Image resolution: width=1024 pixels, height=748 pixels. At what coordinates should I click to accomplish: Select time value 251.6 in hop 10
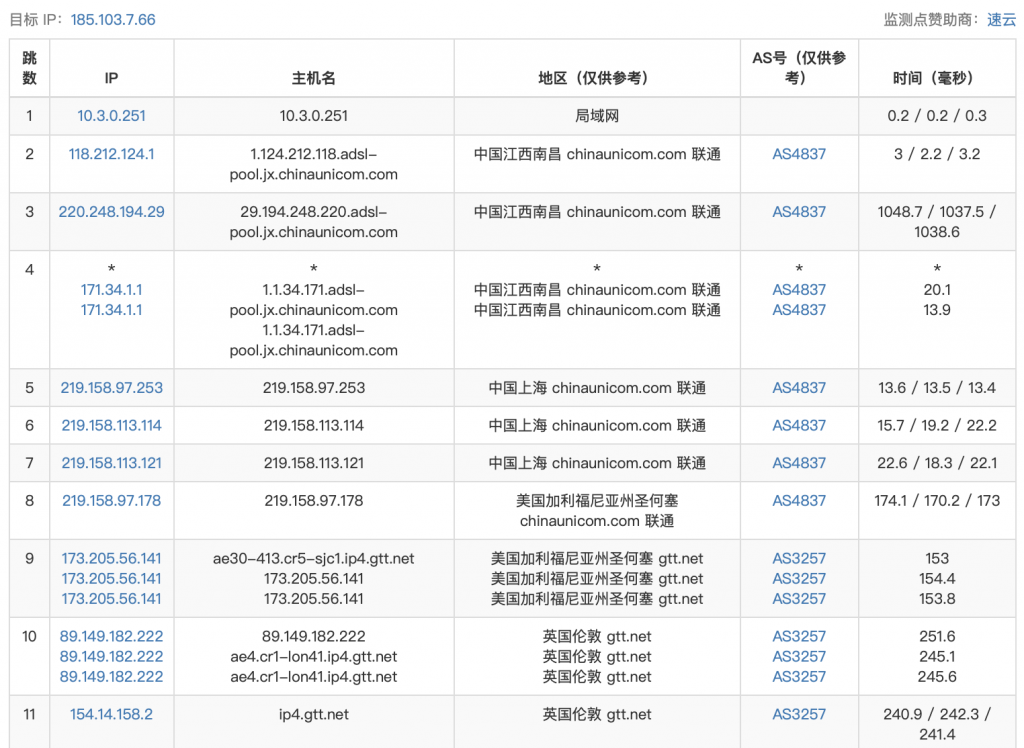[936, 636]
